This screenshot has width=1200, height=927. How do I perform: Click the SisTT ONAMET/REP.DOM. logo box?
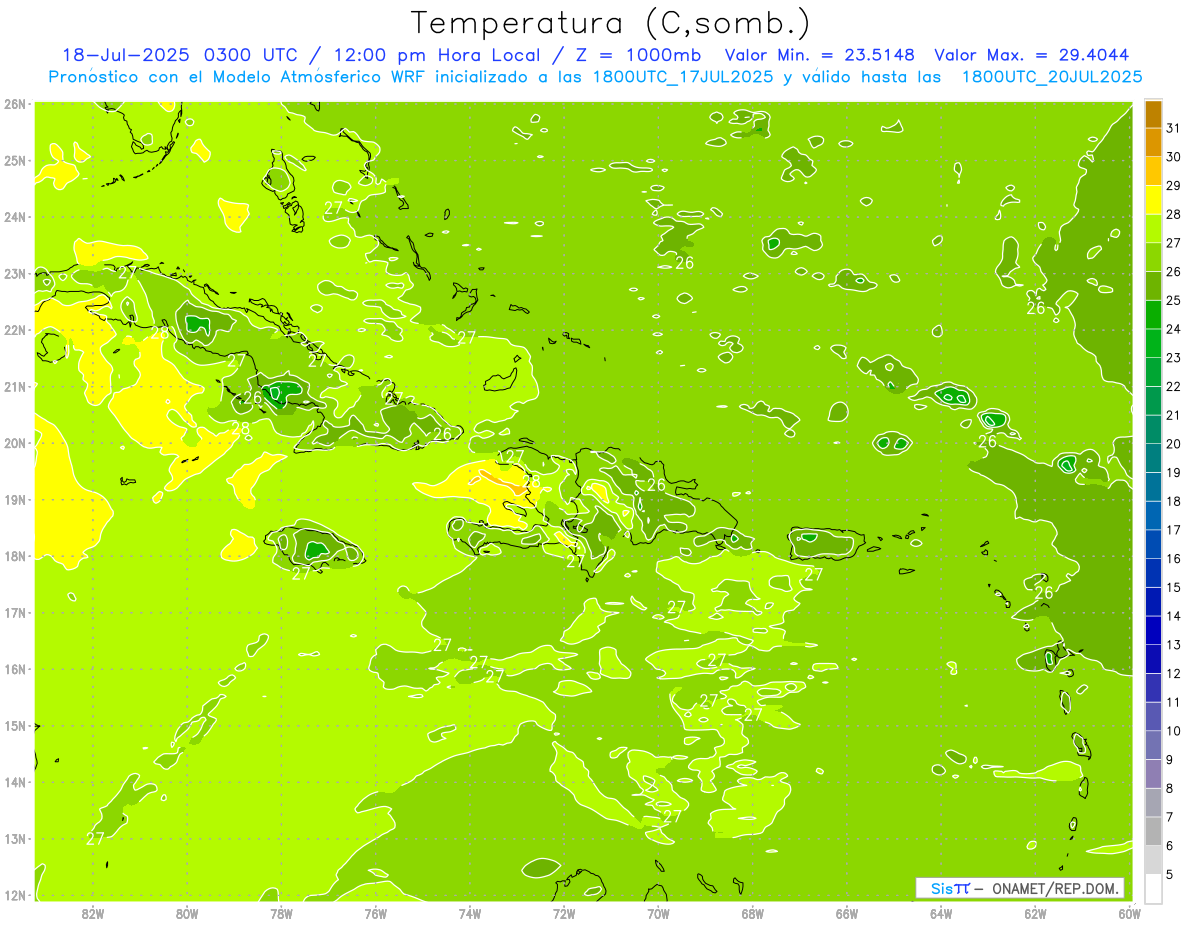pyautogui.click(x=1019, y=888)
